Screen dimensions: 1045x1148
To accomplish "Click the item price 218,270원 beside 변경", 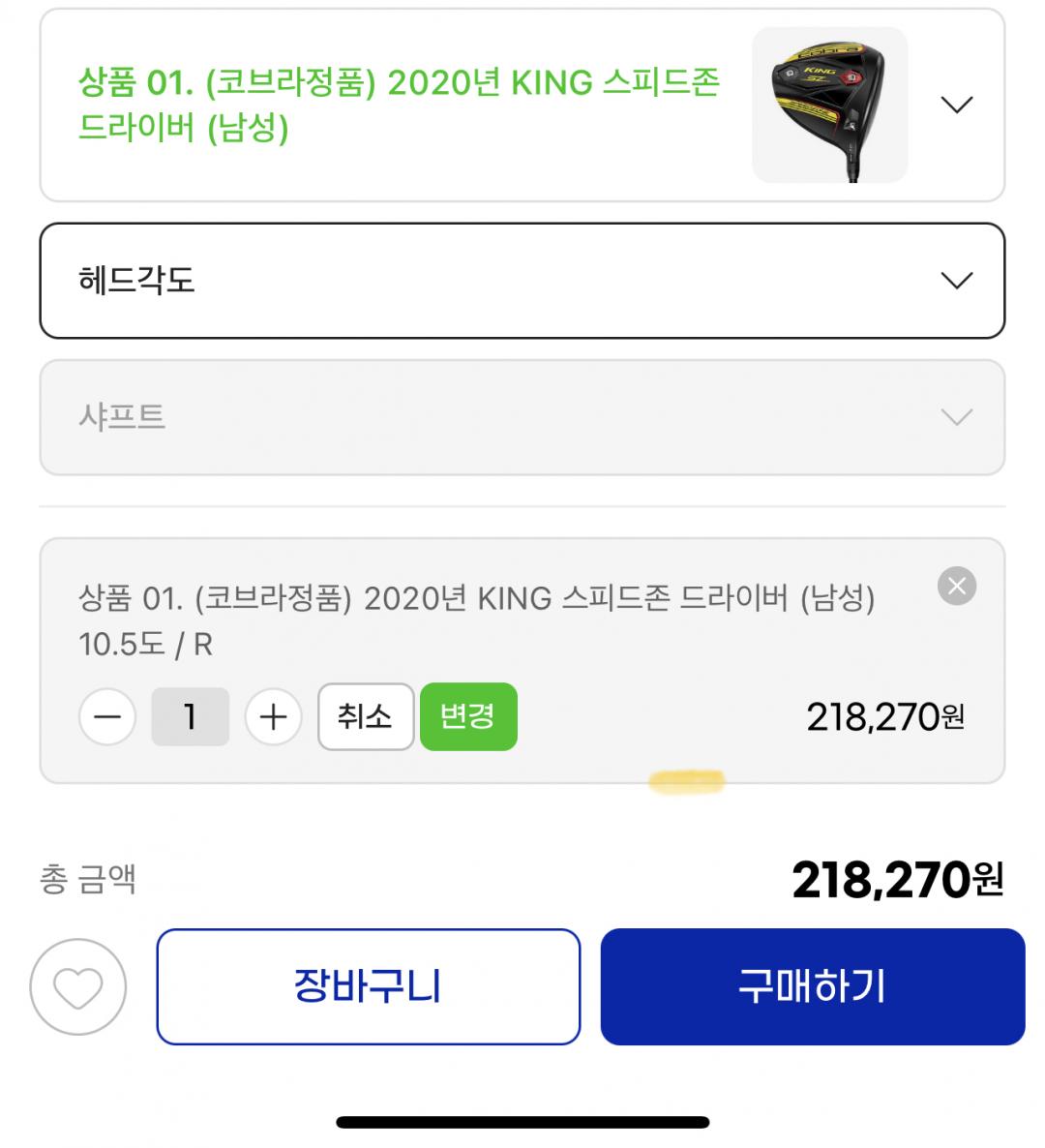I will pyautogui.click(x=884, y=717).
